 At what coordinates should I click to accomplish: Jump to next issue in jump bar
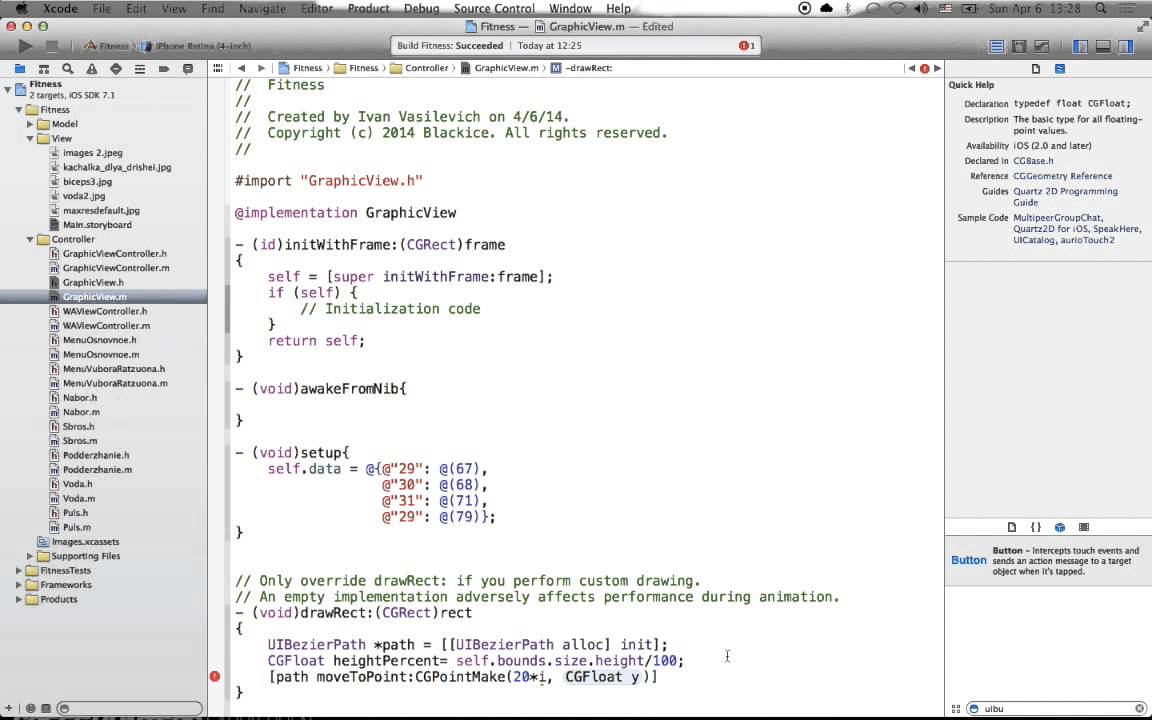(937, 68)
